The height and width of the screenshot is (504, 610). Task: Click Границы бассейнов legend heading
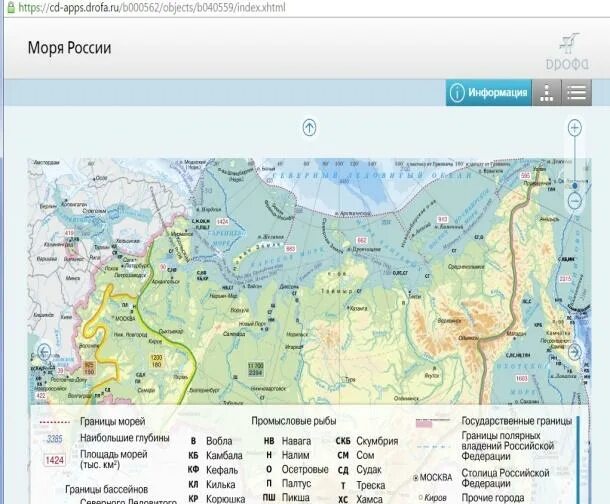pyautogui.click(x=107, y=489)
